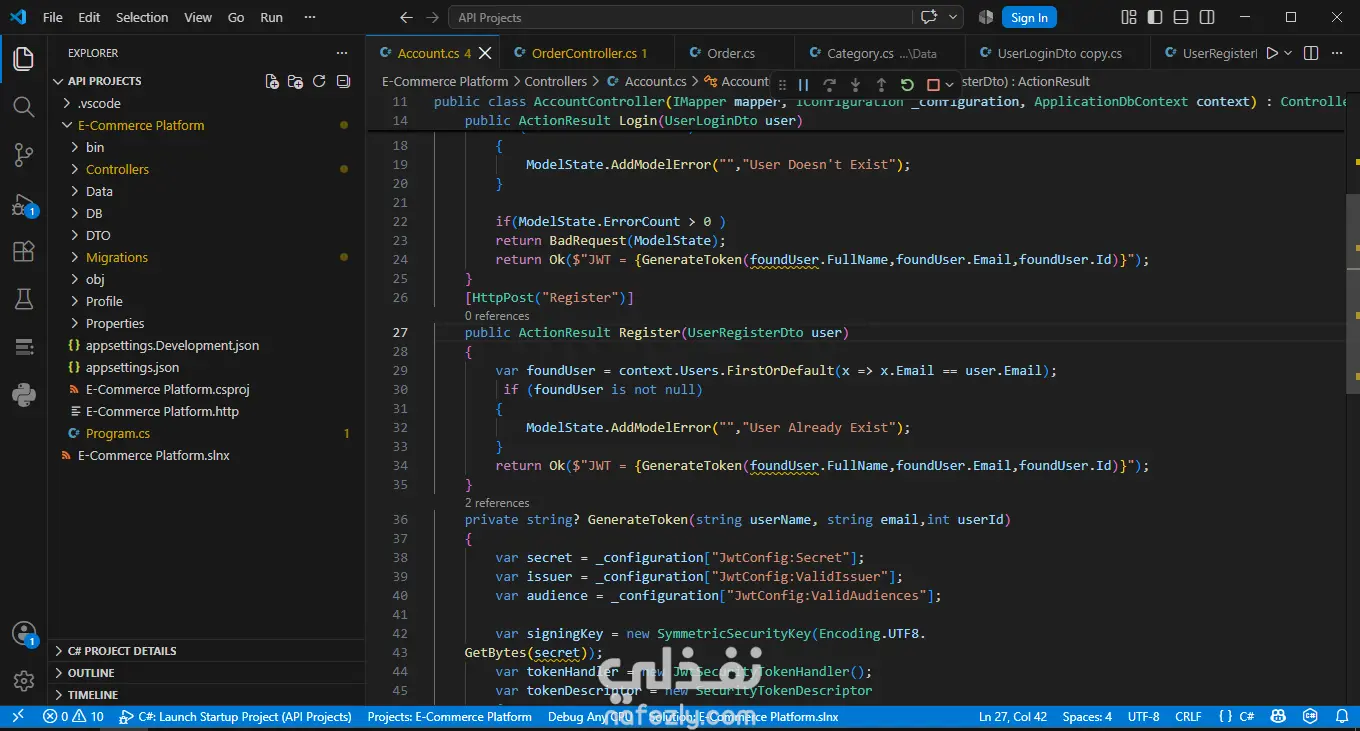Expand the OUTLINE section
This screenshot has height=731, width=1360.
click(206, 673)
